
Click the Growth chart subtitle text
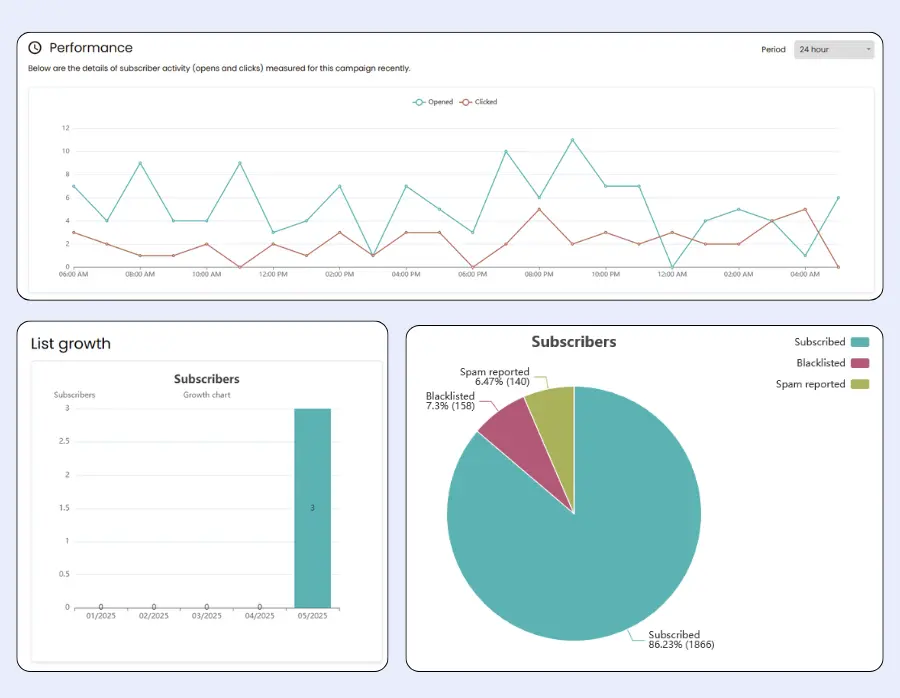(x=206, y=396)
